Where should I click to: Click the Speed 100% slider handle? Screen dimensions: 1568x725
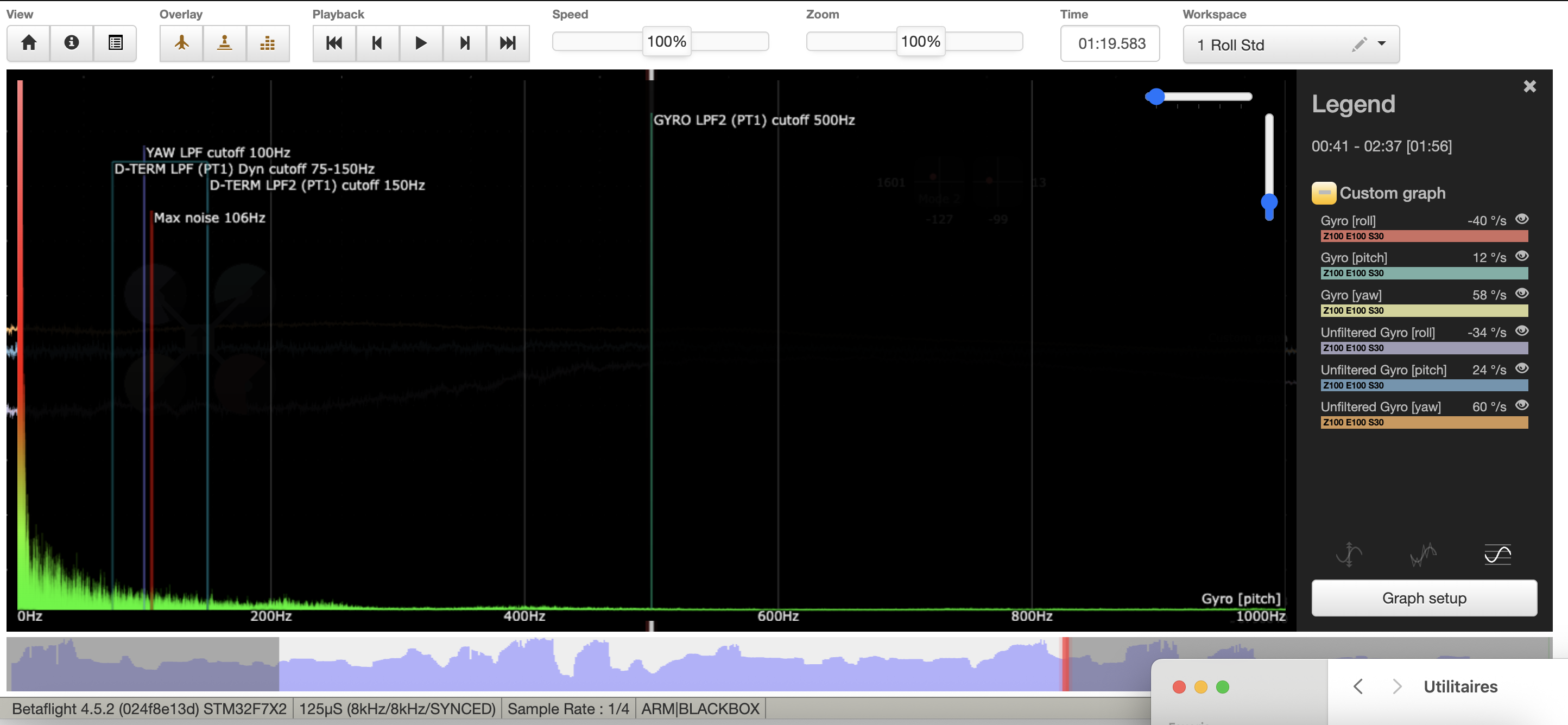point(666,41)
